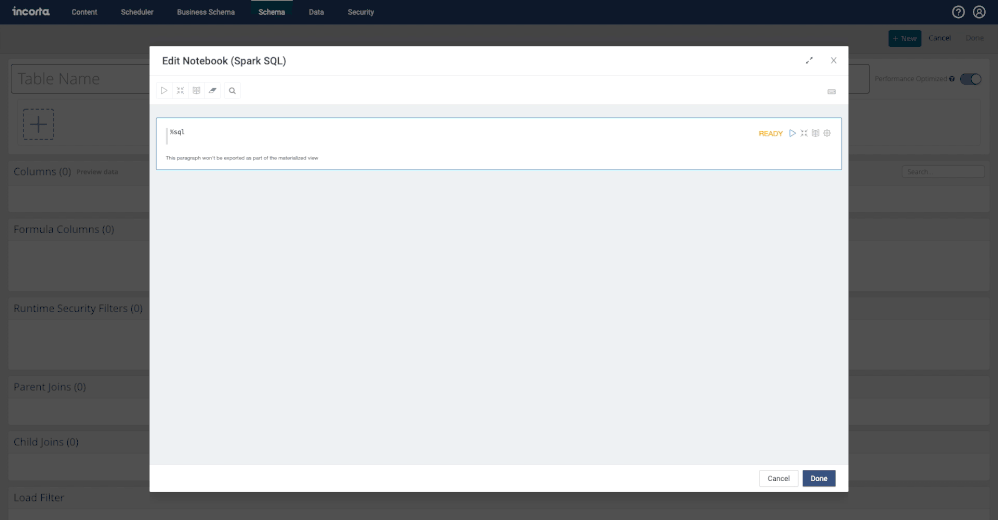Expand the Edit Notebook dialog to fullscreen

pyautogui.click(x=809, y=61)
